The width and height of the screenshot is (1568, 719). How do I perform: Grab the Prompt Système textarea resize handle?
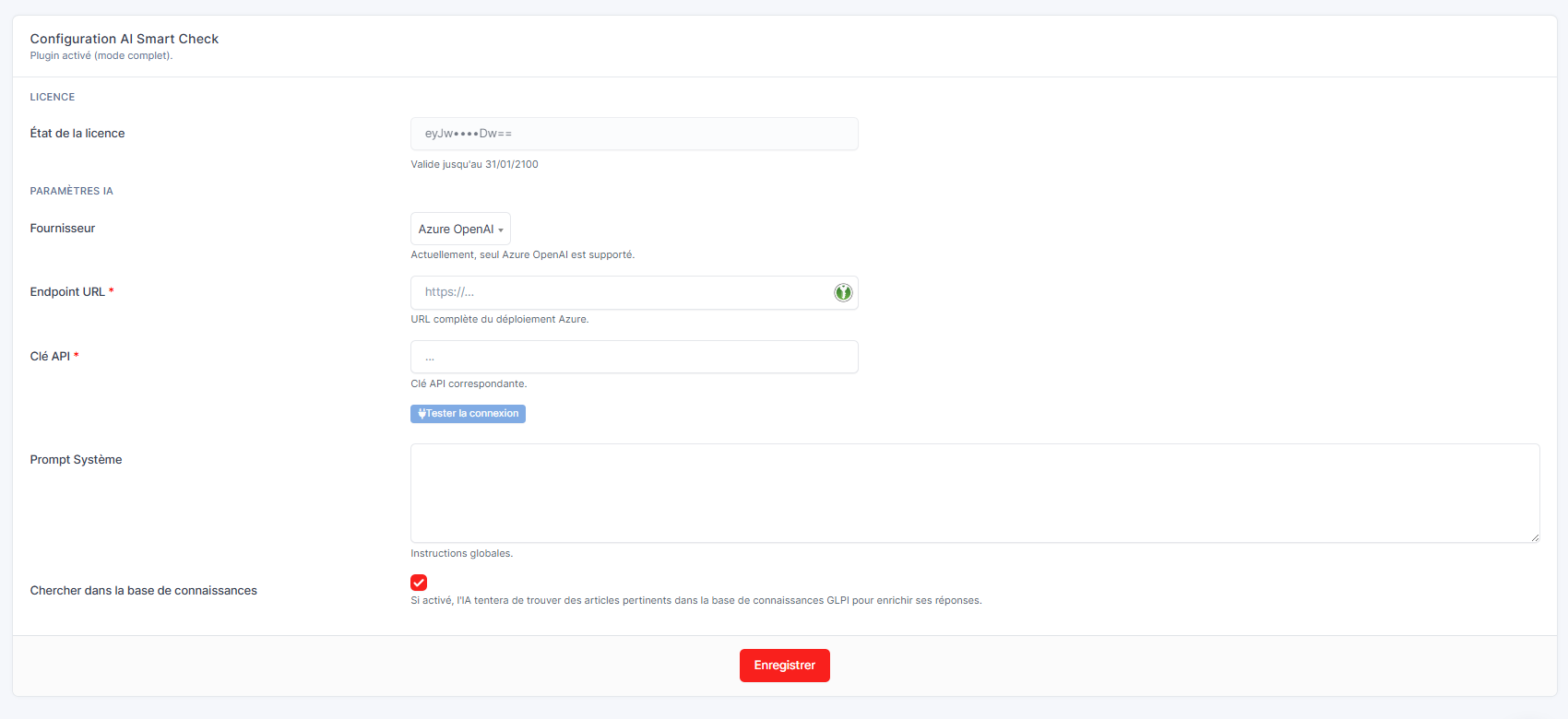pyautogui.click(x=1534, y=537)
